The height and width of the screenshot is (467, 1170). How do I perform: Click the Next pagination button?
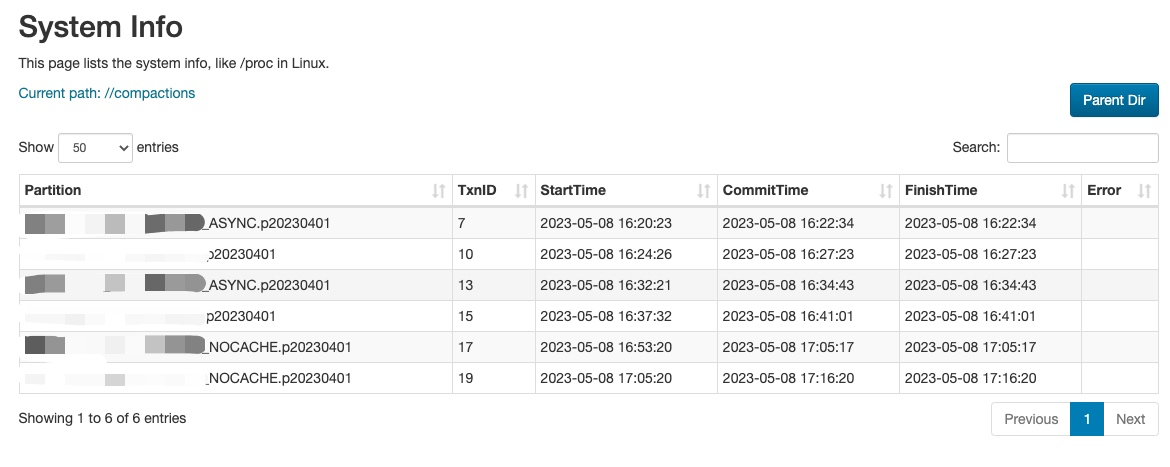pyautogui.click(x=1130, y=419)
